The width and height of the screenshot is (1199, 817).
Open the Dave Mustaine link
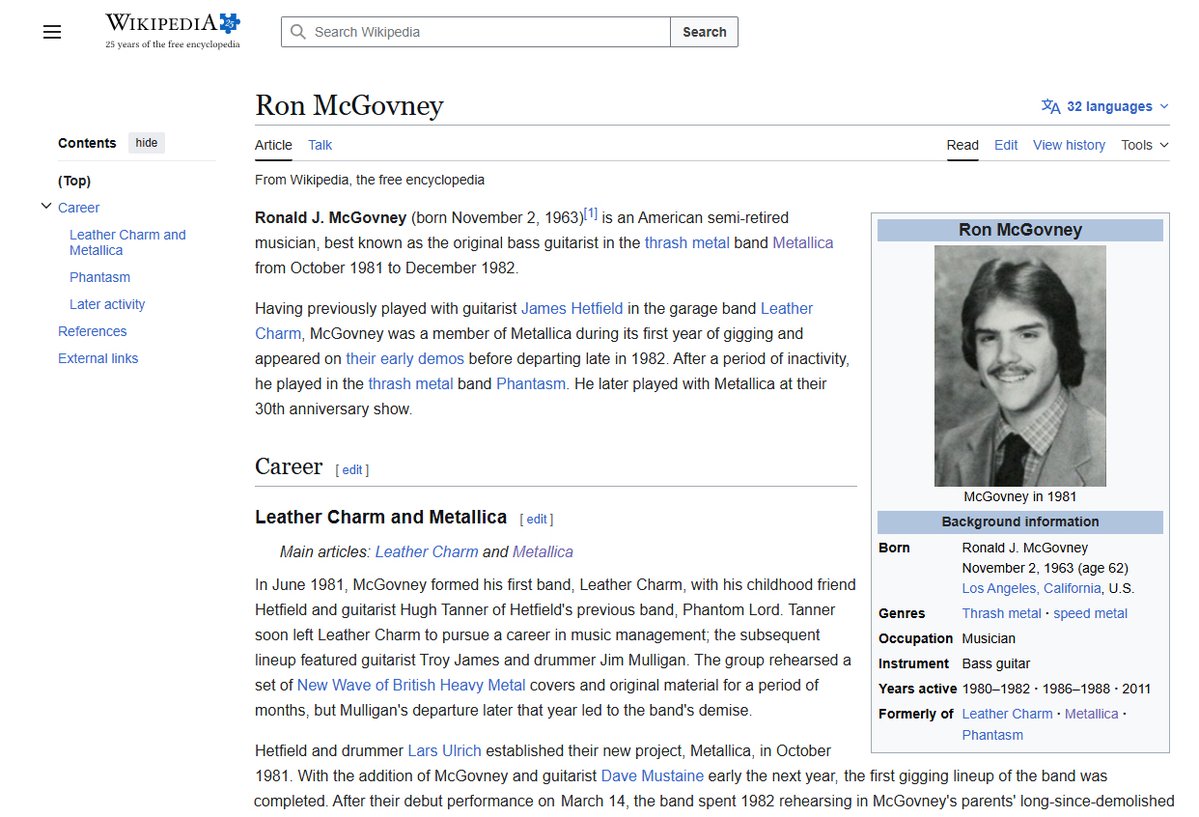(x=652, y=776)
